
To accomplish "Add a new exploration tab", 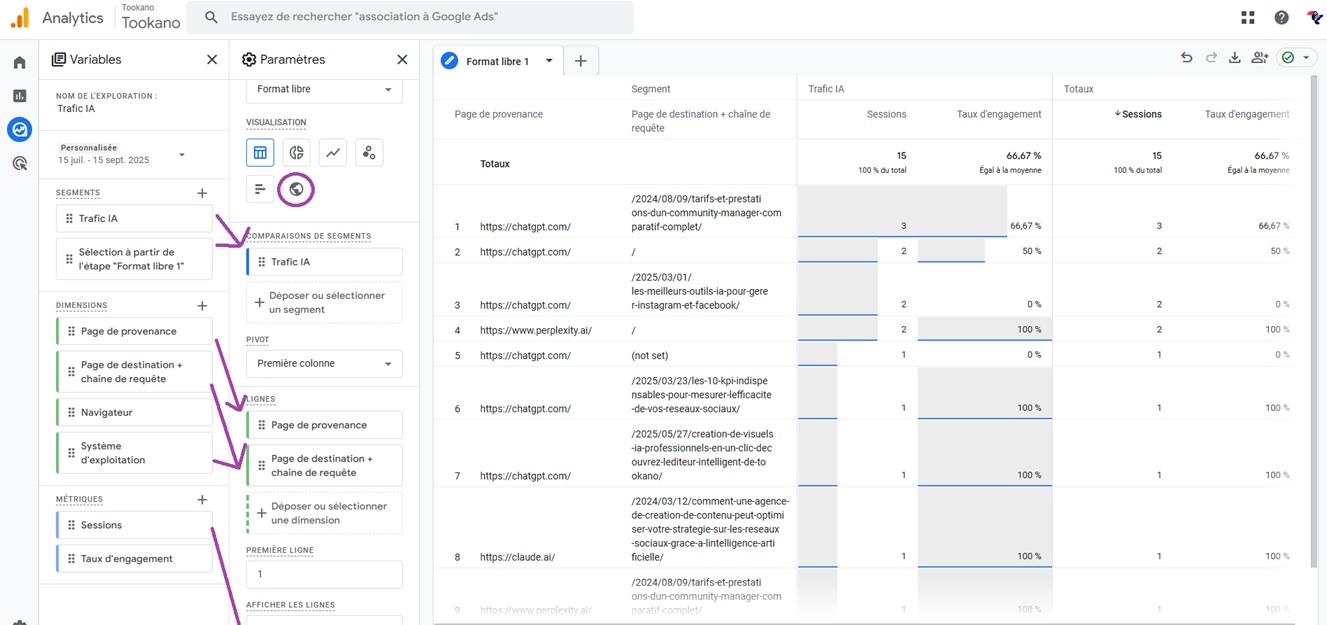I will pos(580,61).
